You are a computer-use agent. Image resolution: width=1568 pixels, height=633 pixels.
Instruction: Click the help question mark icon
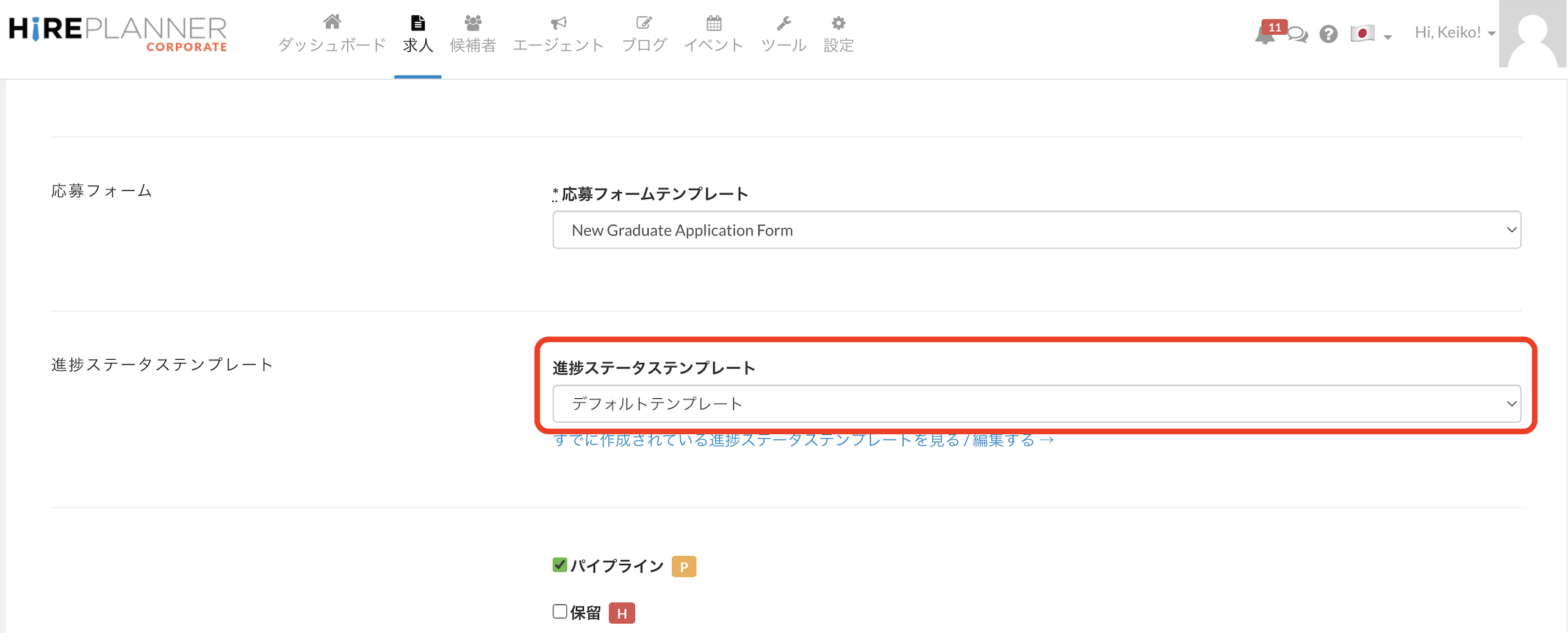(1328, 34)
